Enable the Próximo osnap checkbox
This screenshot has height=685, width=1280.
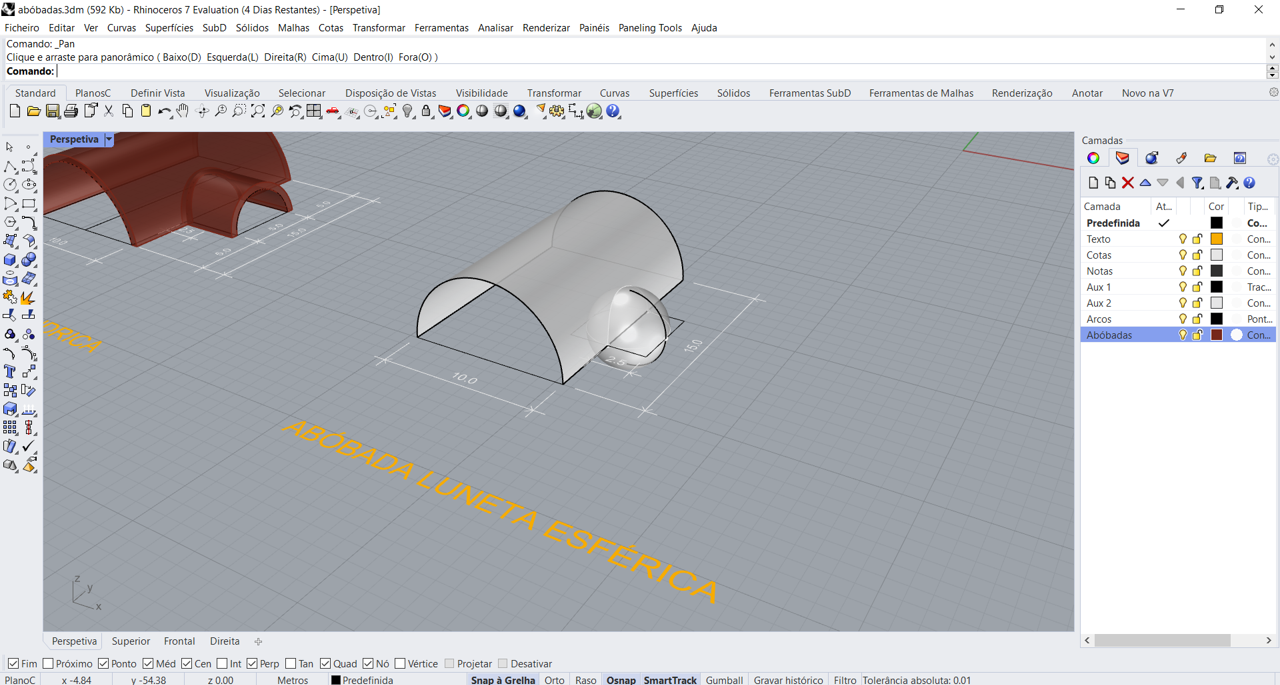click(49, 664)
